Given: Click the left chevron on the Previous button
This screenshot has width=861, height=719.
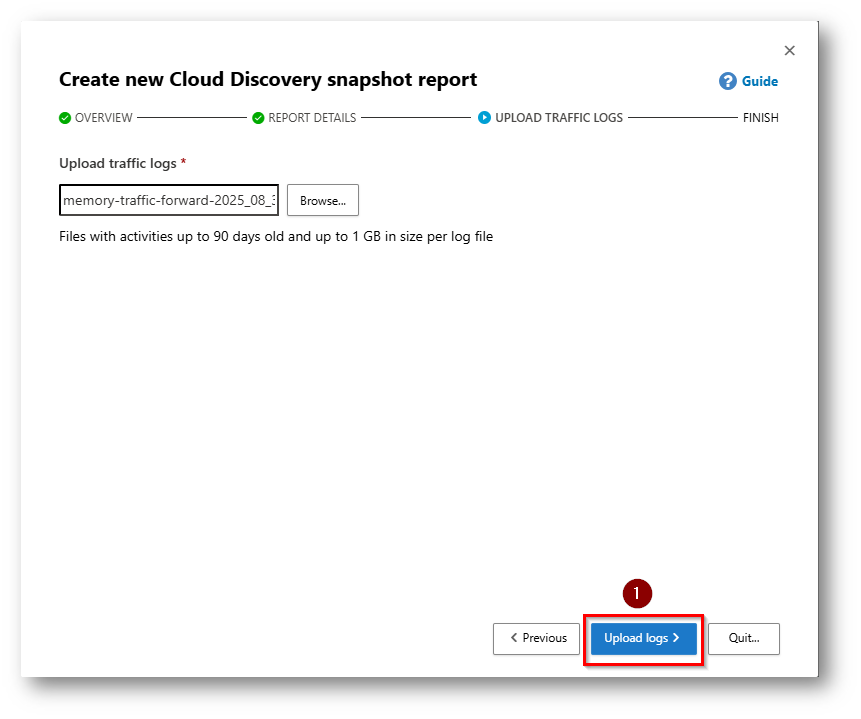Looking at the screenshot, I should coord(514,638).
